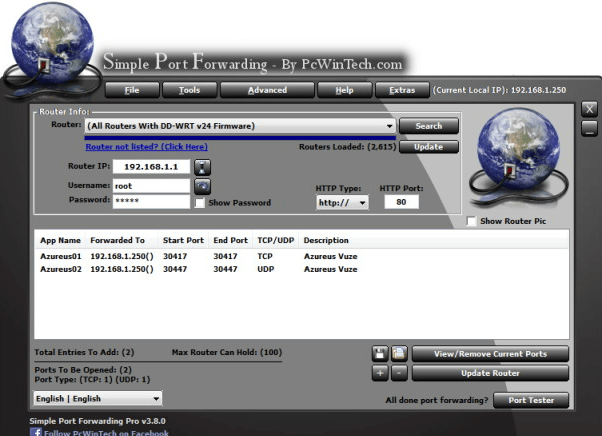Click the App Name column header
The image size is (602, 436).
60,240
